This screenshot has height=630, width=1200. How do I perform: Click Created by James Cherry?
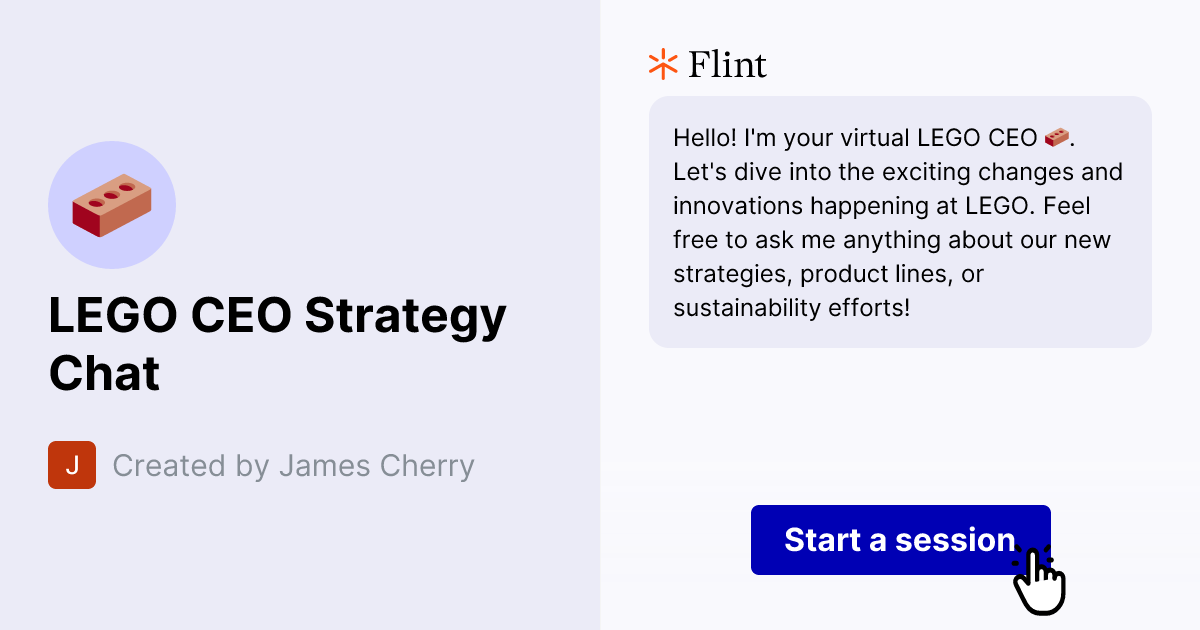tap(294, 464)
